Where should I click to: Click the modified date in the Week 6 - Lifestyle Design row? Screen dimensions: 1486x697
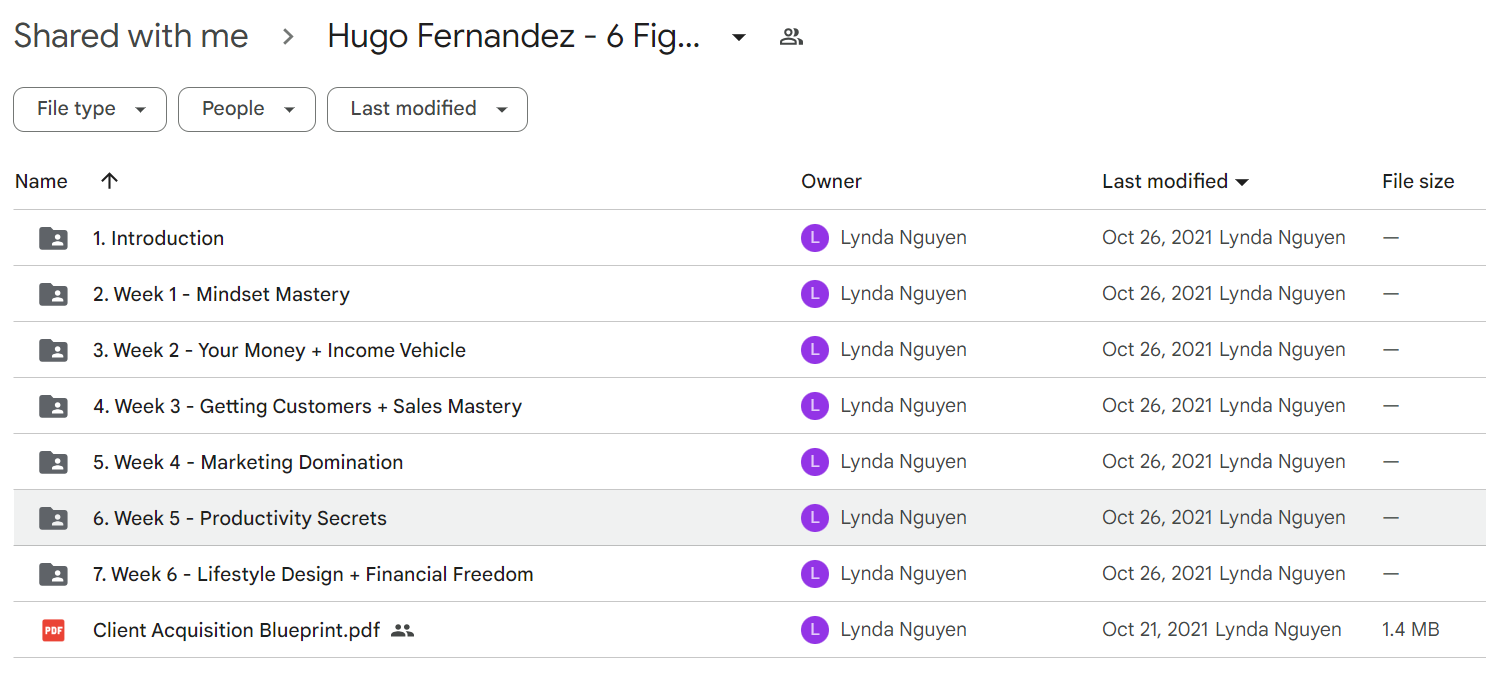point(1157,574)
